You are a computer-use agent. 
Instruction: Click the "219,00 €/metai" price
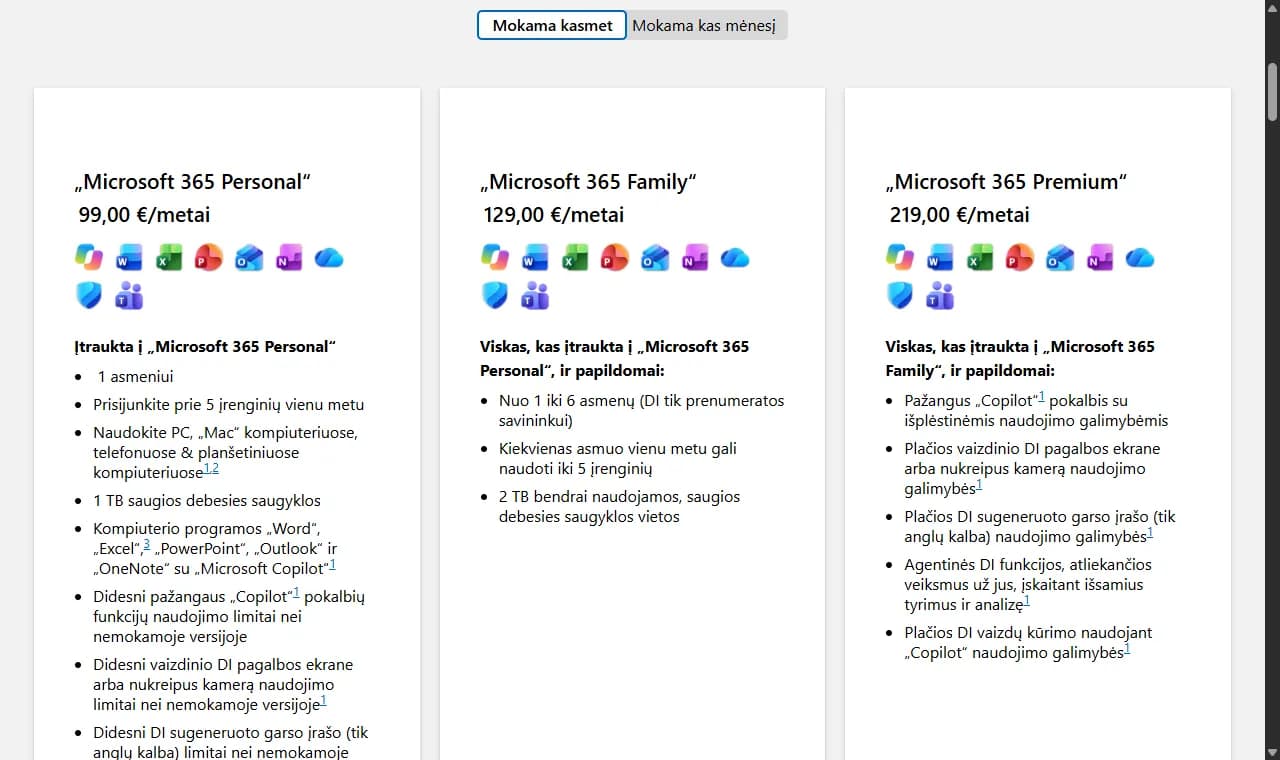tap(959, 215)
